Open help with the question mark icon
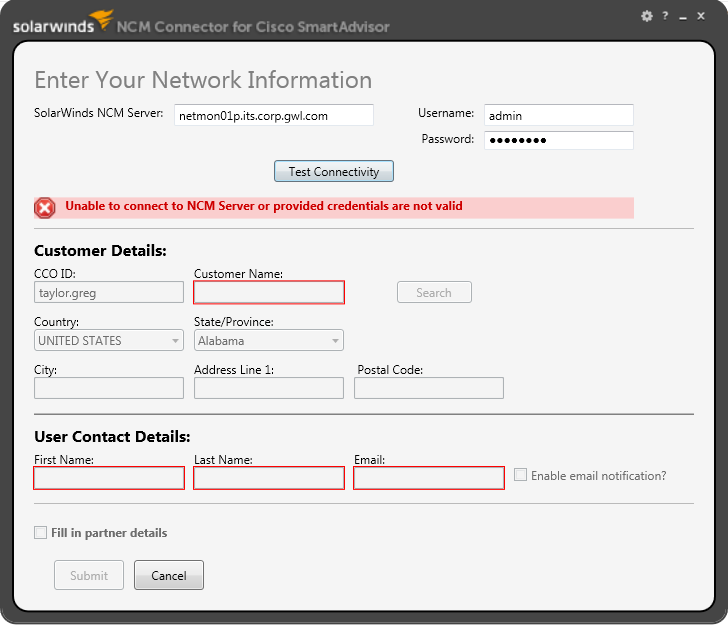 [x=665, y=16]
